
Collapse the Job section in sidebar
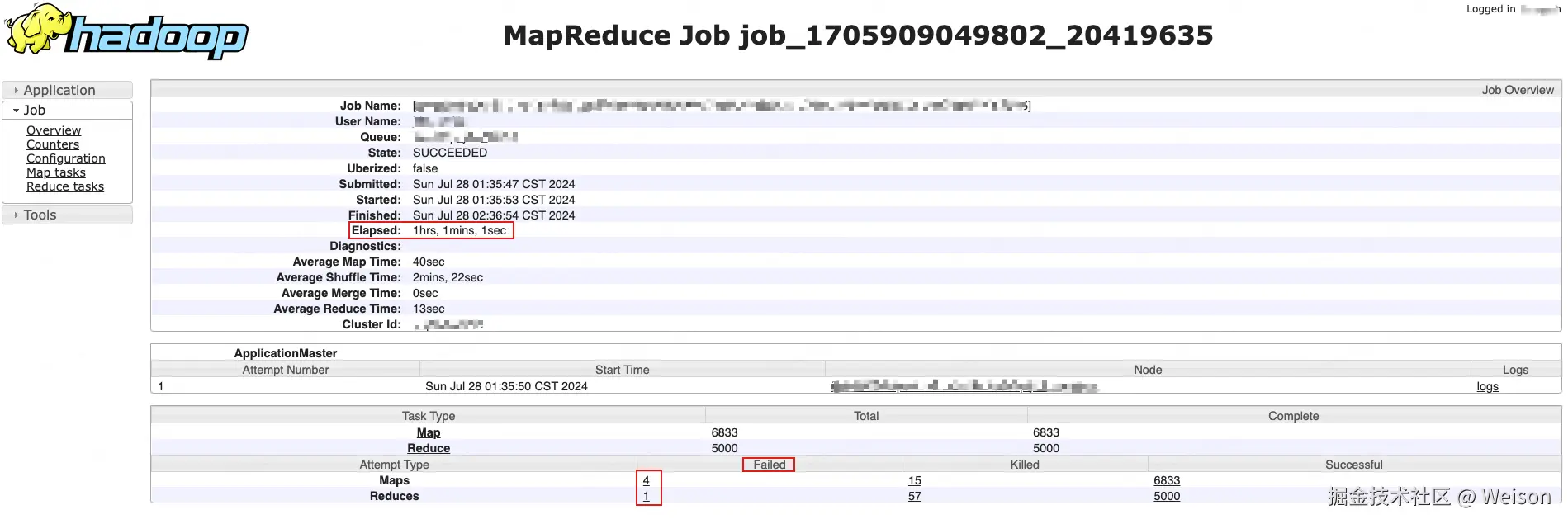(x=67, y=110)
